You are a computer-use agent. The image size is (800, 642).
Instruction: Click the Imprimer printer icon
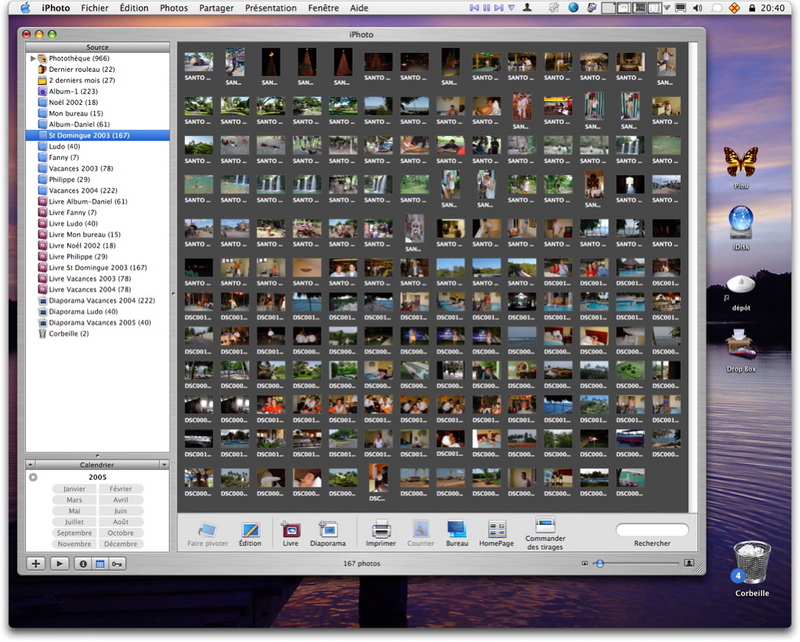(381, 530)
